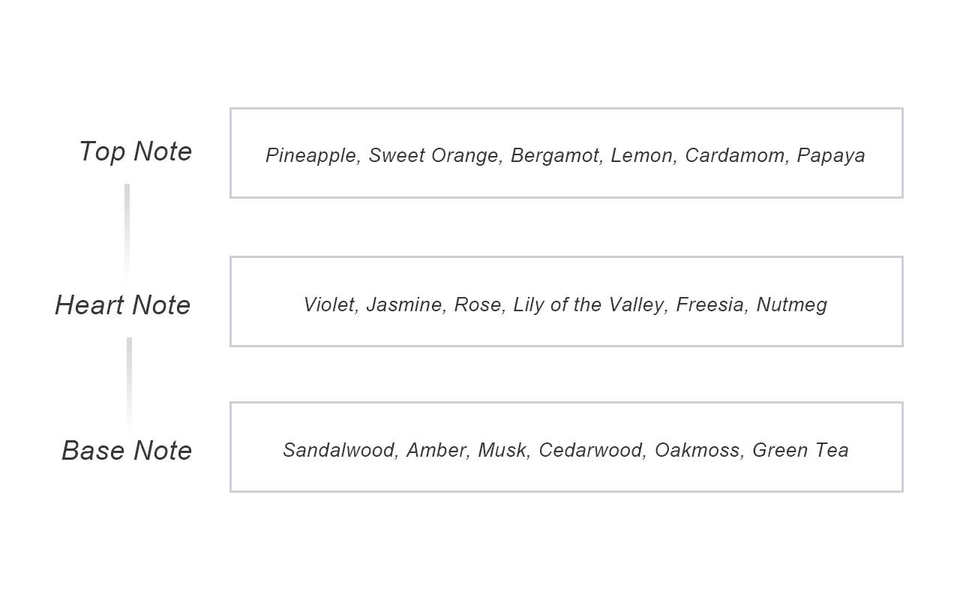Select Sweet Orange in the top note box

(x=433, y=156)
